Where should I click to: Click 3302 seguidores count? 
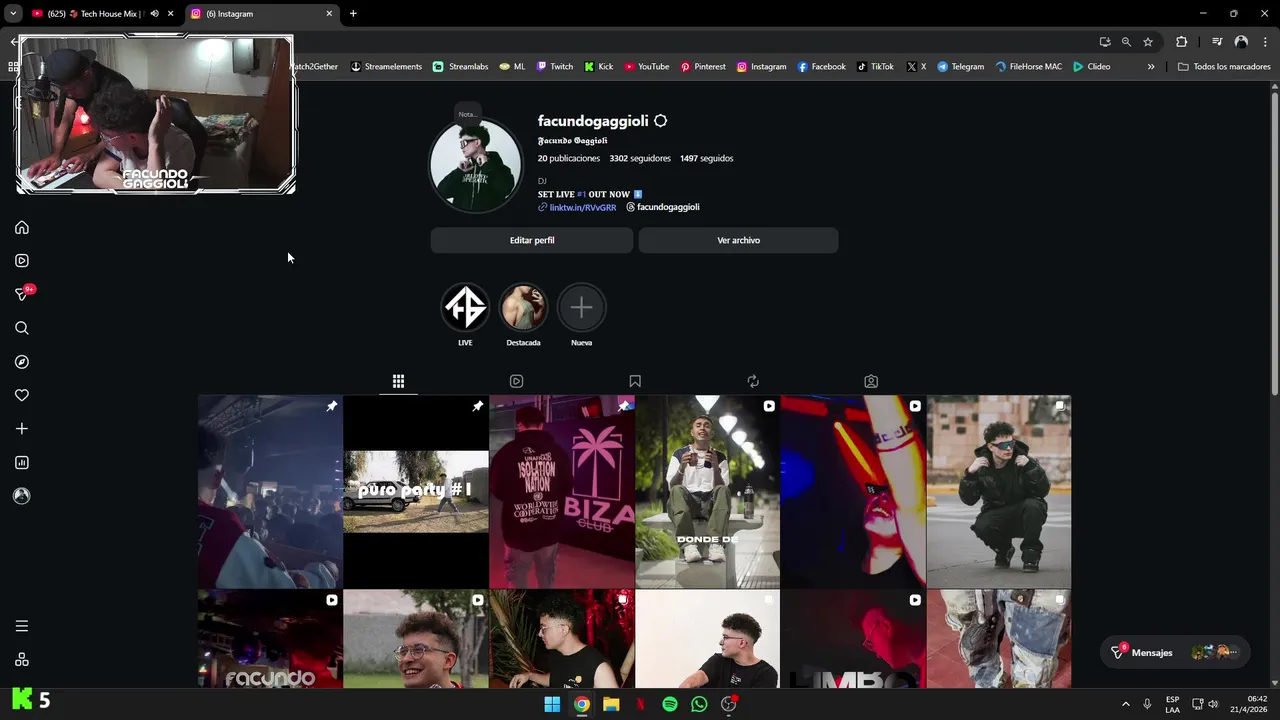[640, 158]
